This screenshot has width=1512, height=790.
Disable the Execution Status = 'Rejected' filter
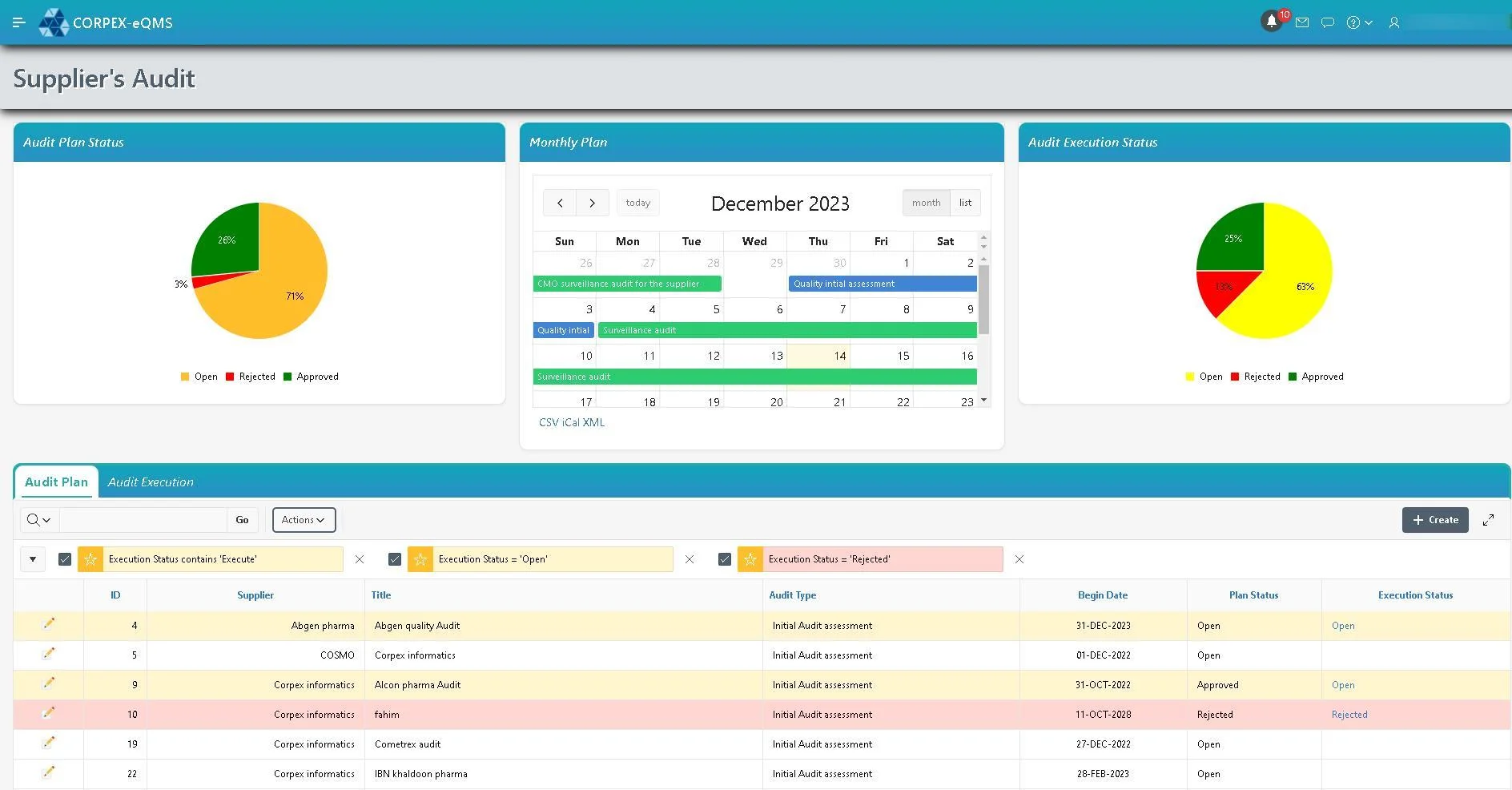click(725, 559)
